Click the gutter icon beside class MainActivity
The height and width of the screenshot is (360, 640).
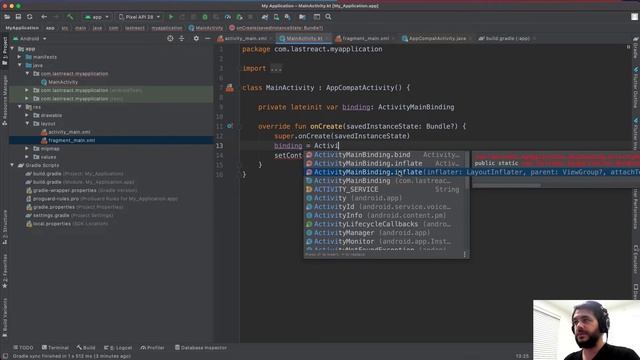(230, 88)
